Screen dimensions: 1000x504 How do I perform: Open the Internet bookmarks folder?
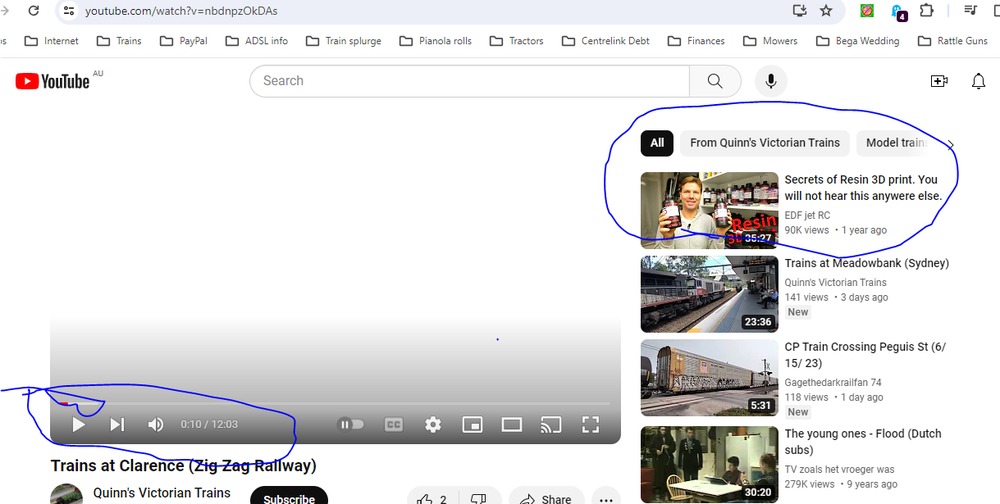(52, 41)
